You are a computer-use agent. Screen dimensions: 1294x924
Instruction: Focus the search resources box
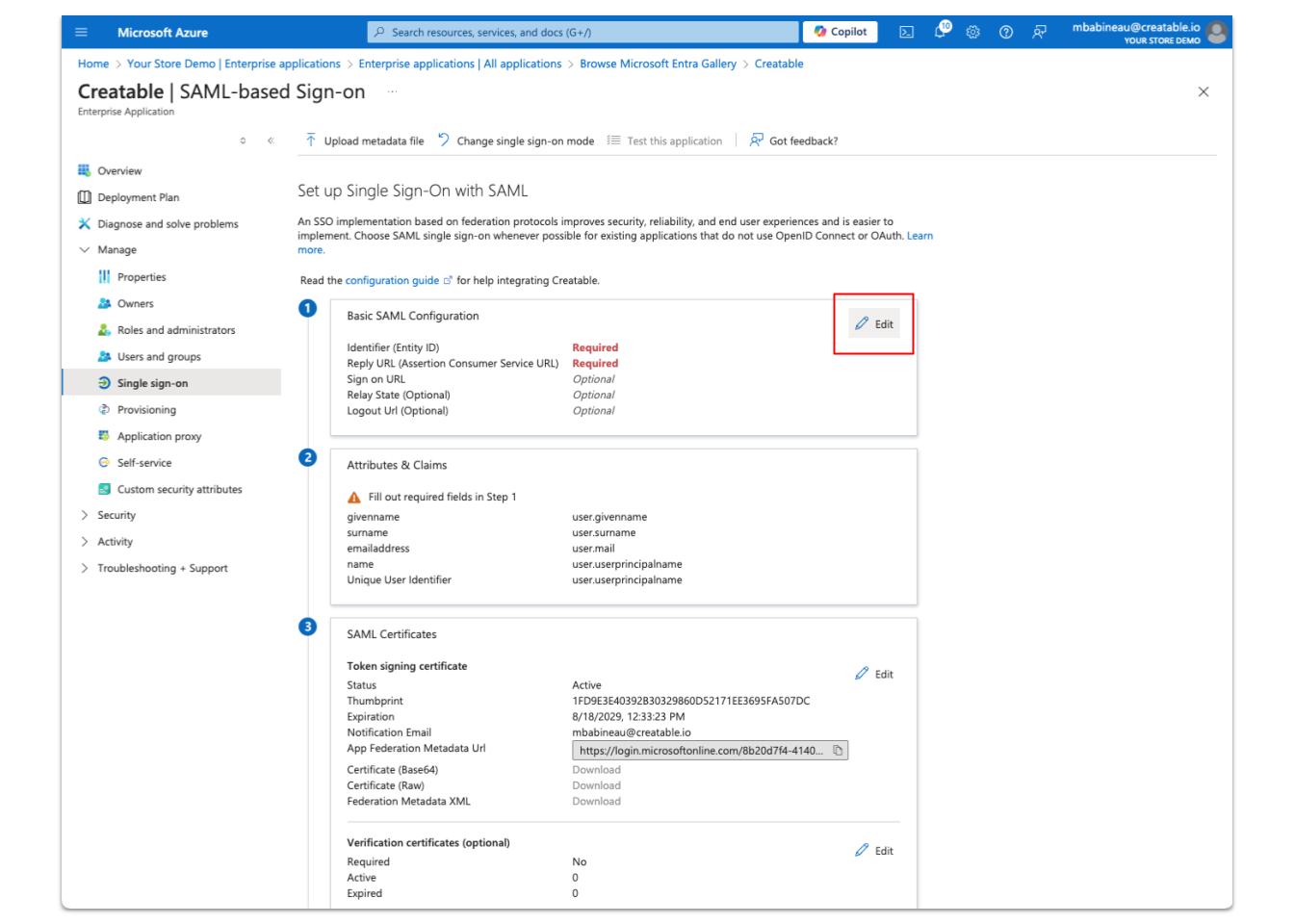[x=583, y=32]
